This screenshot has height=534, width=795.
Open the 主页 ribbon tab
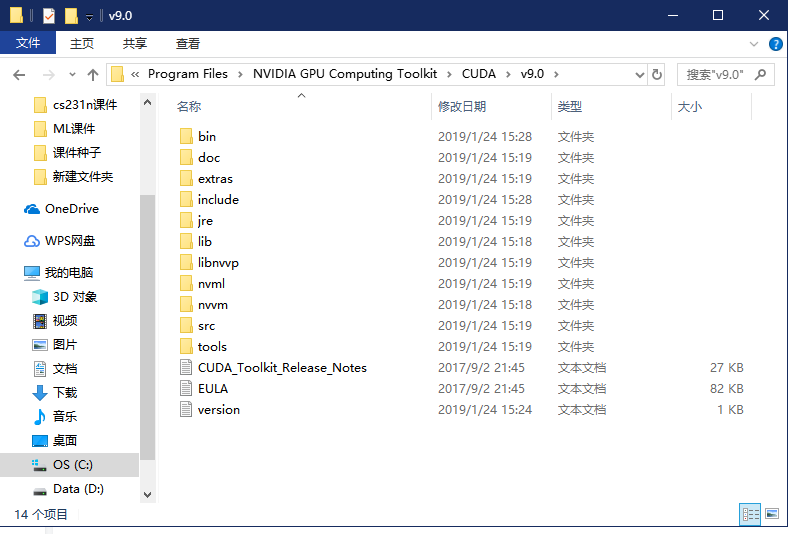pyautogui.click(x=82, y=44)
